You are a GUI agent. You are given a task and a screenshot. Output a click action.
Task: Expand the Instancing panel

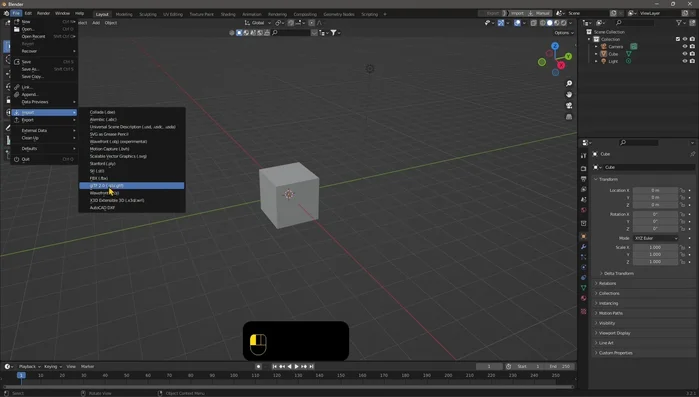608,303
